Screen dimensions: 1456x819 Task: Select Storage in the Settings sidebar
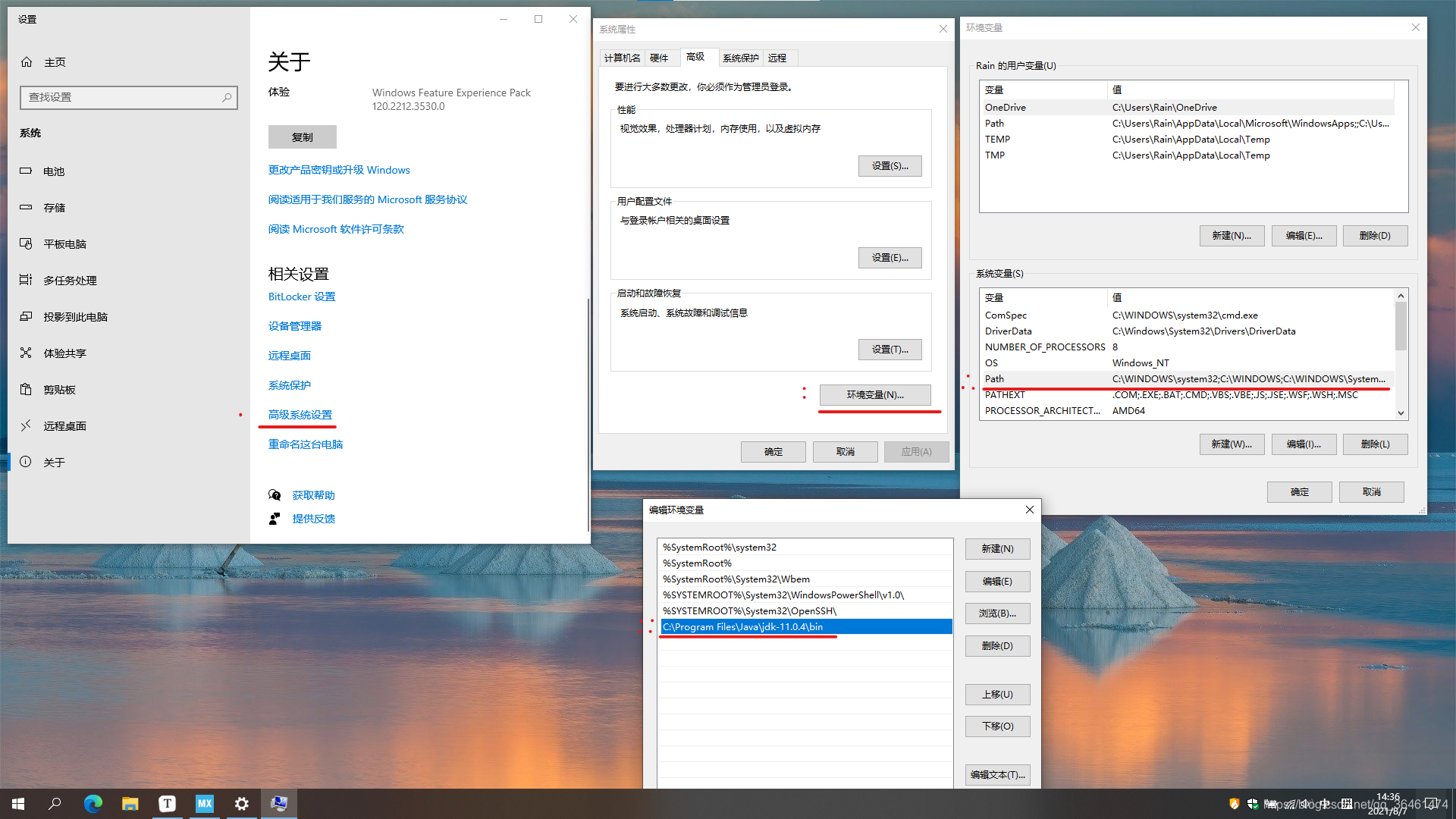54,208
